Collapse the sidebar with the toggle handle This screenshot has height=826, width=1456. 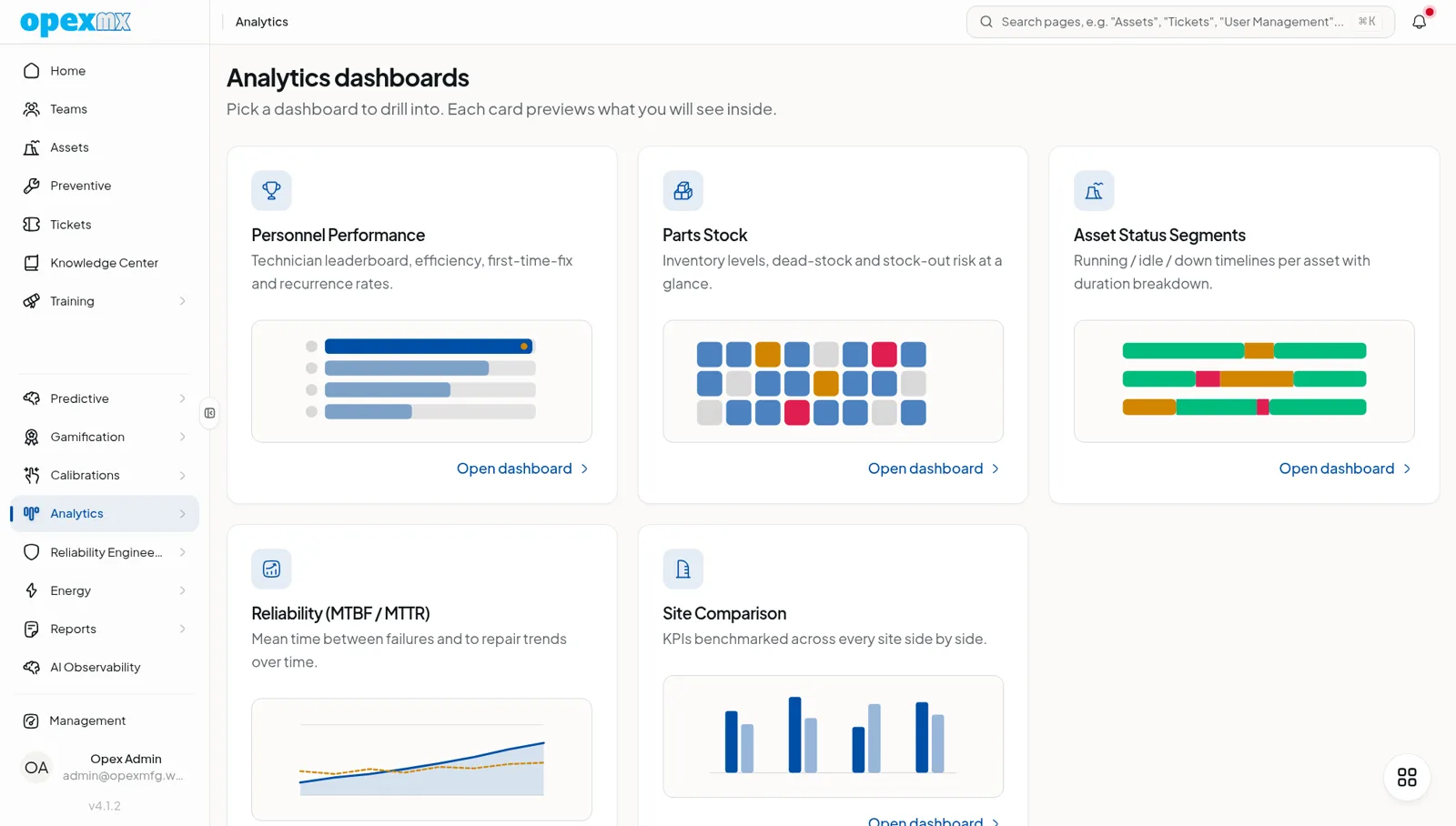click(x=210, y=413)
